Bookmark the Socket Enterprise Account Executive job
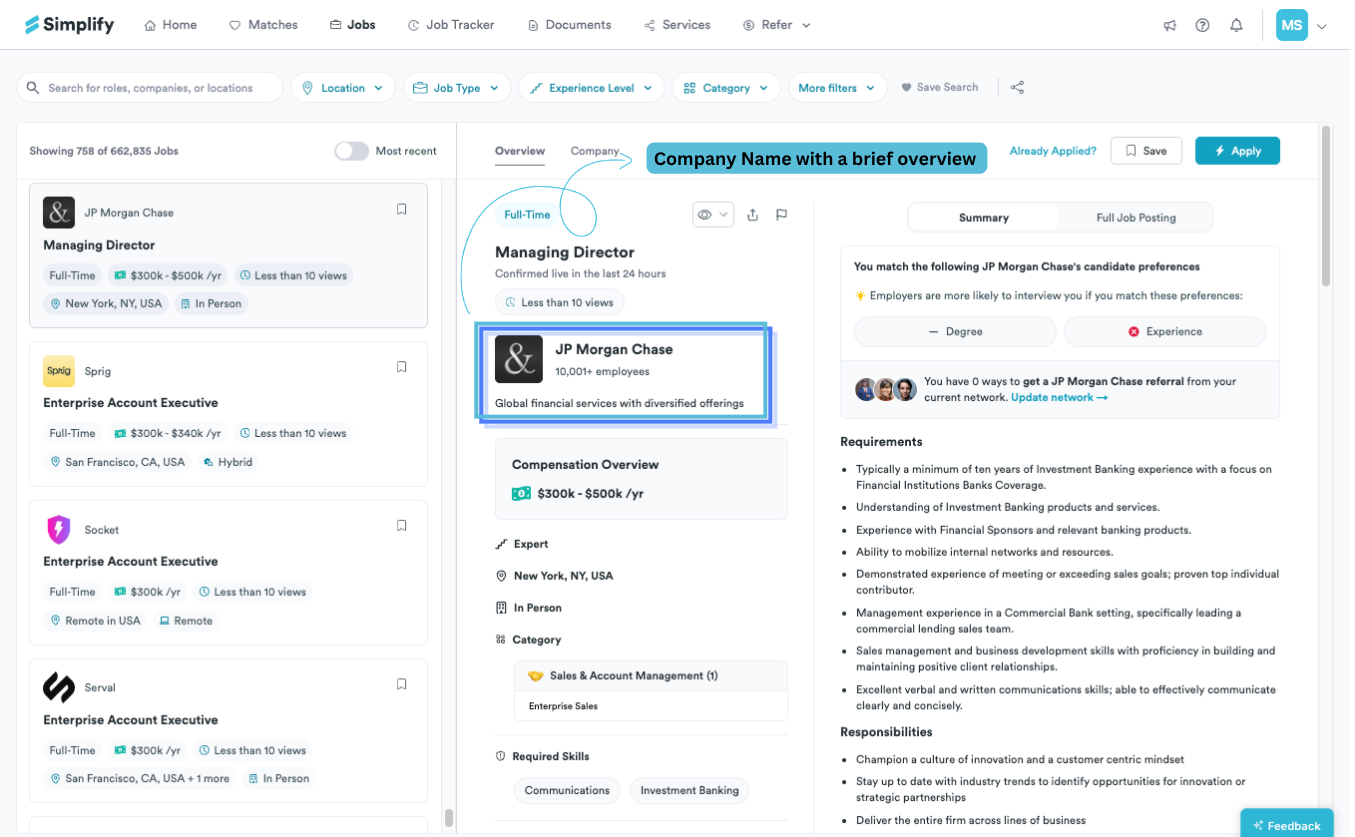 click(x=402, y=526)
